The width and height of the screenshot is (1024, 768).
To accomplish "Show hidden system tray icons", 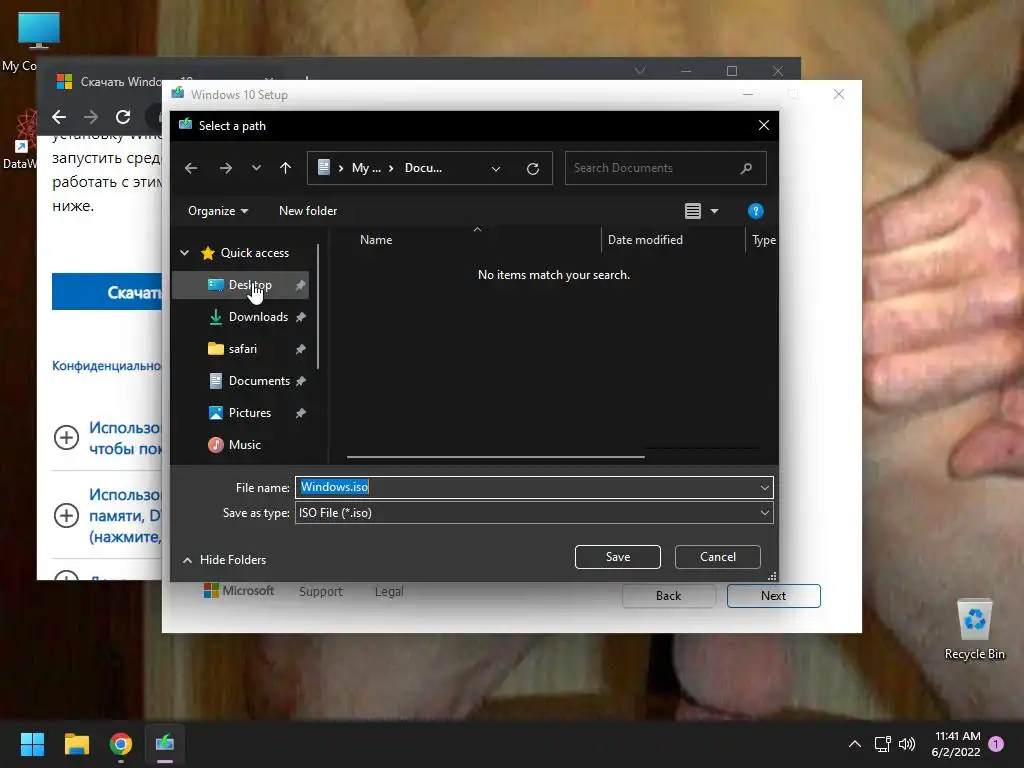I will (x=854, y=744).
